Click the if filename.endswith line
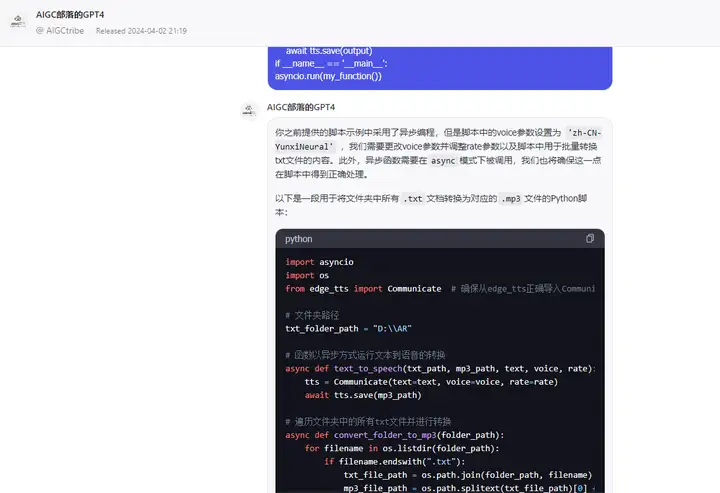Image resolution: width=720 pixels, height=493 pixels. (x=394, y=462)
